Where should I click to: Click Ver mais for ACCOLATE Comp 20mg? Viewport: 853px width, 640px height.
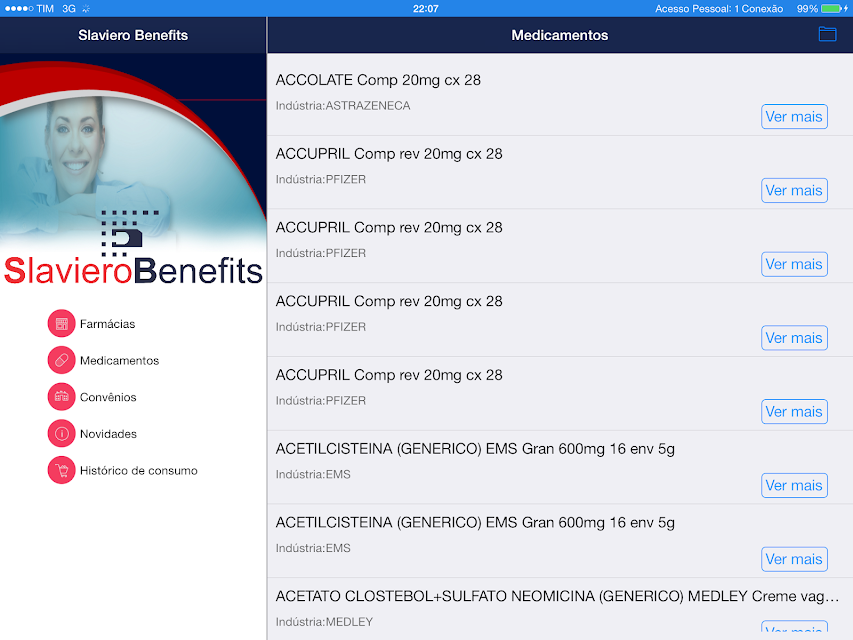pos(794,116)
